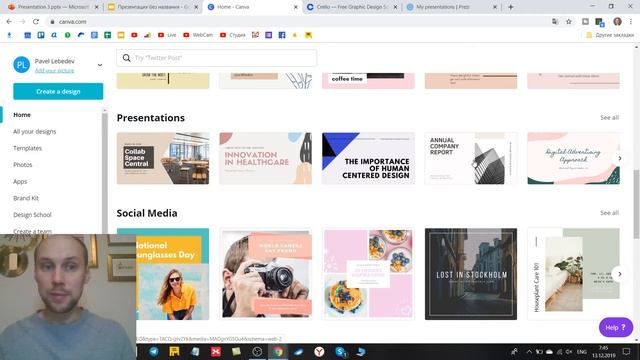
Task: Show next Presentations templates with arrow
Action: 620,158
